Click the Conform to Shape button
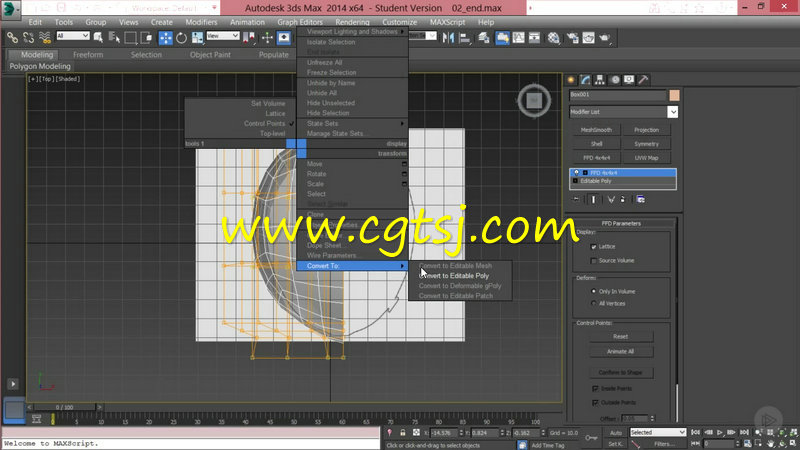The width and height of the screenshot is (800, 450). [620, 372]
